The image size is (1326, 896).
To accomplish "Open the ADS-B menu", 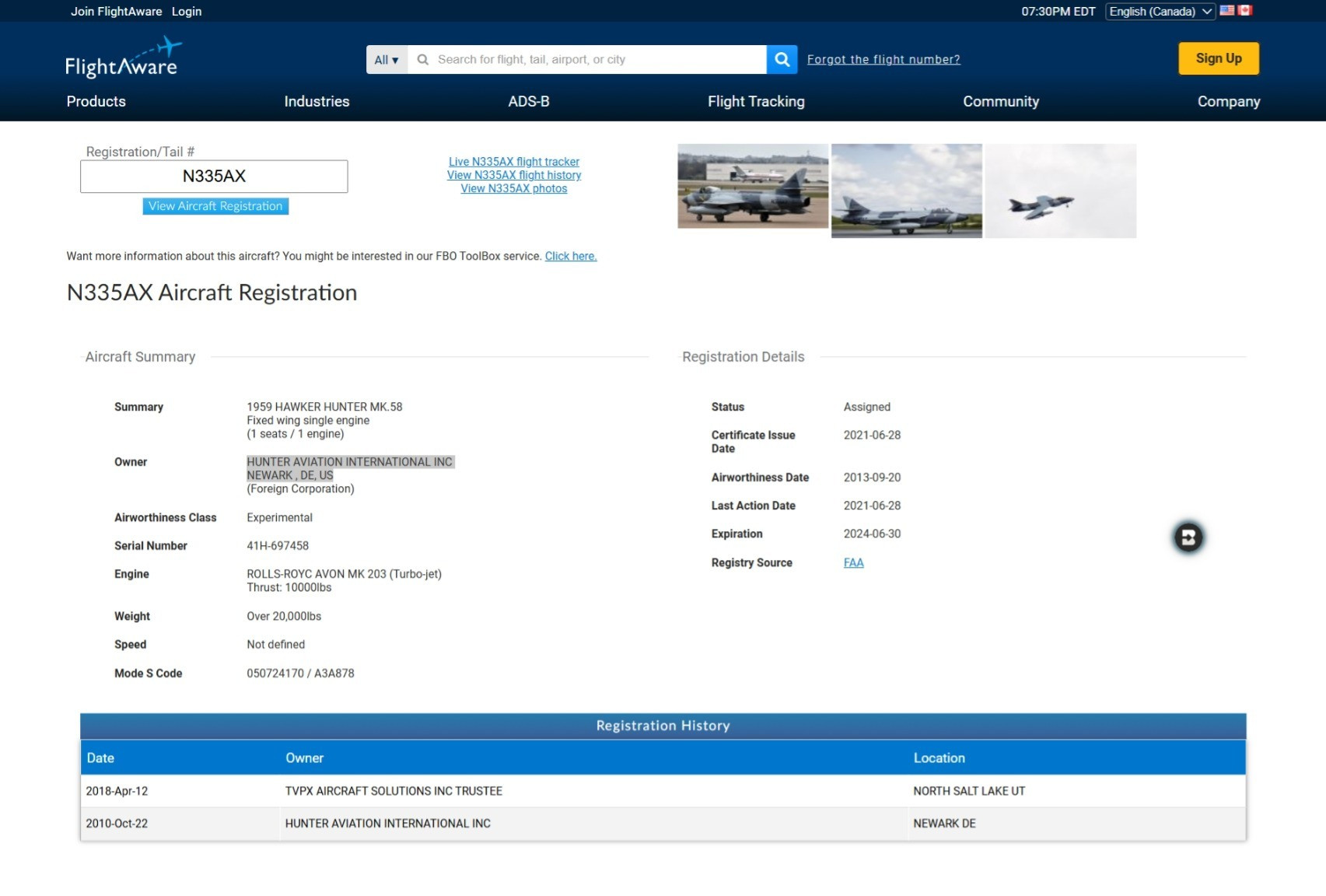I will click(x=529, y=101).
